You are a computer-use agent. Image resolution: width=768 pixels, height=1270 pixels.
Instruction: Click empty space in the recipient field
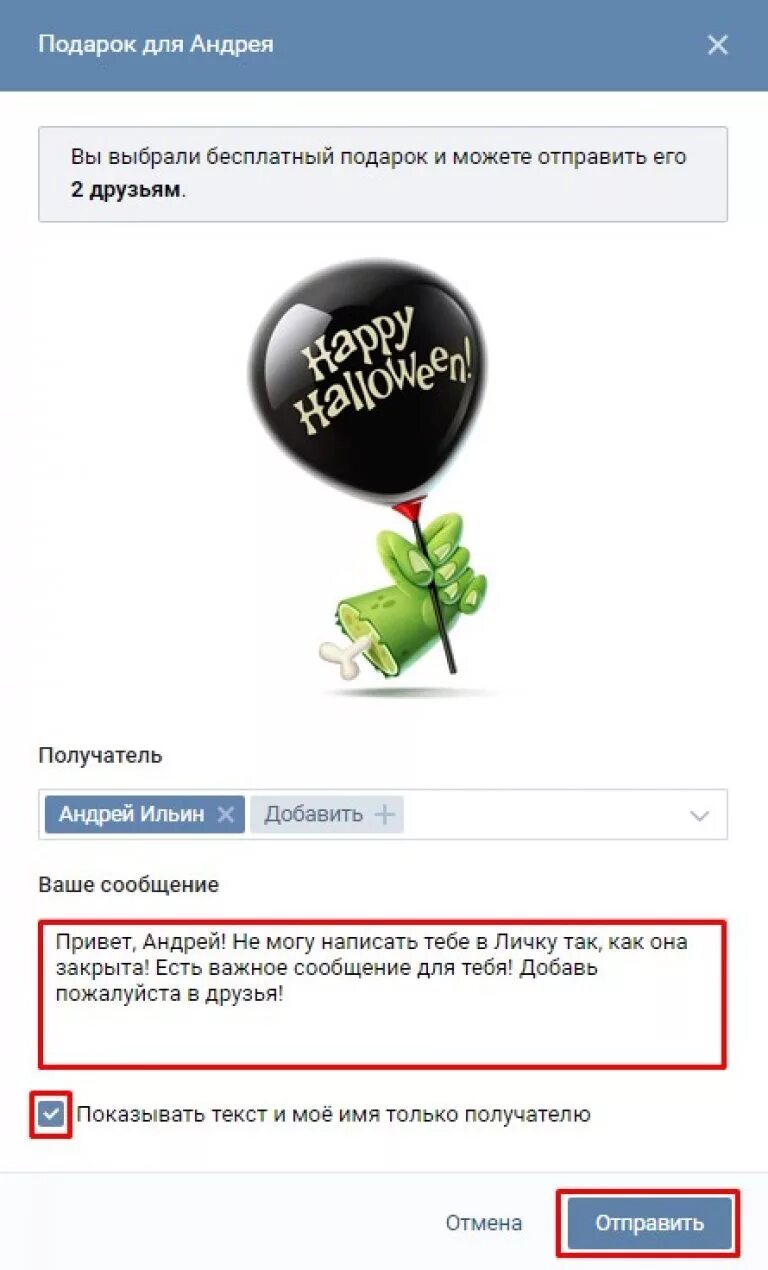click(540, 814)
